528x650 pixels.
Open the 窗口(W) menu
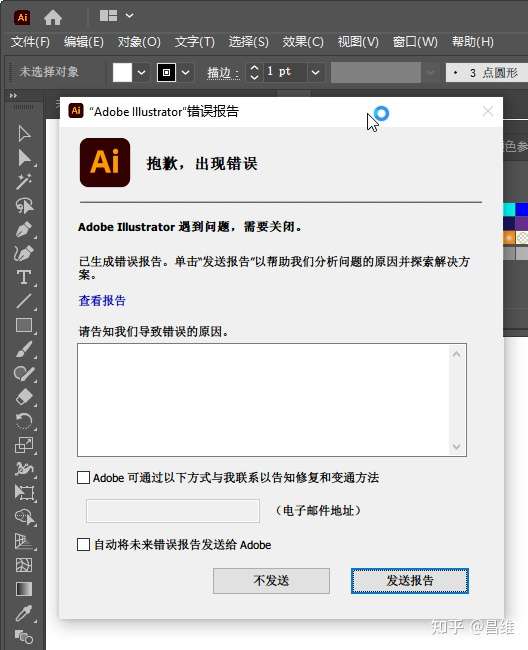(415, 42)
